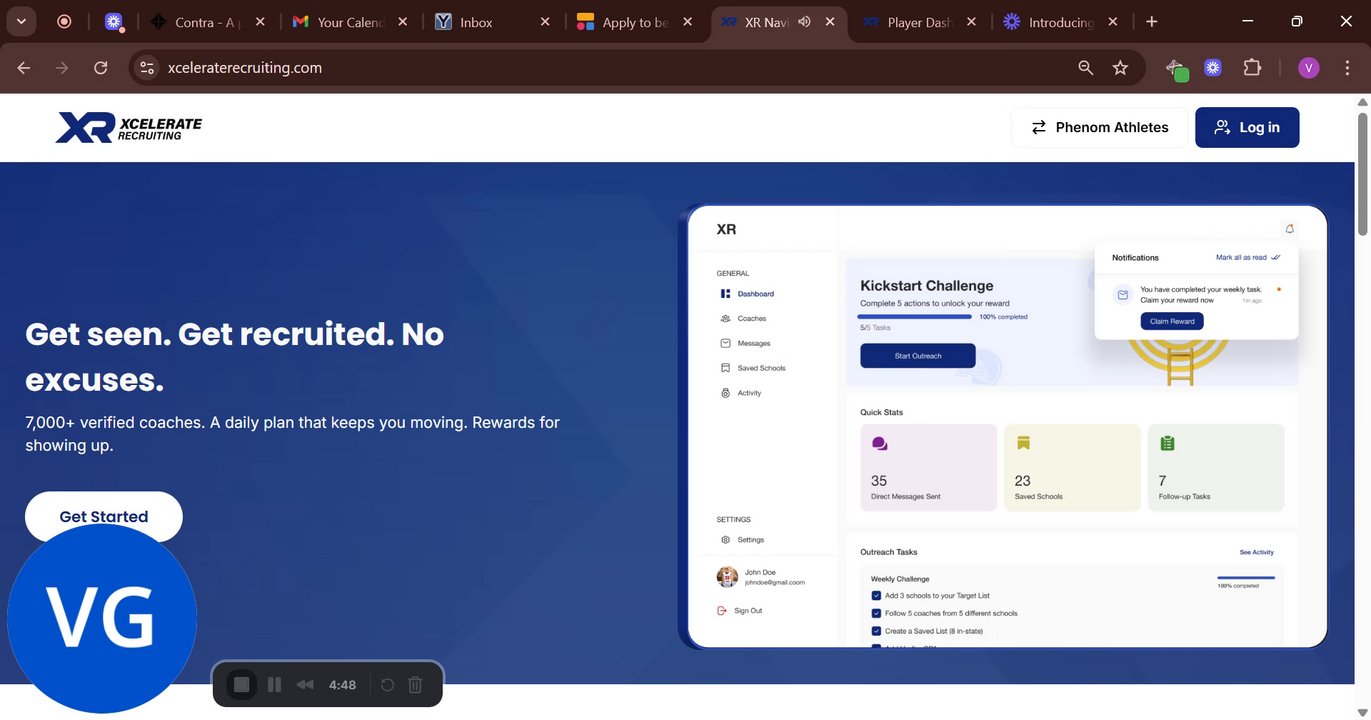Image resolution: width=1371 pixels, height=720 pixels.
Task: Toggle 'Follow 5 coaches' checkbox
Action: pos(877,613)
